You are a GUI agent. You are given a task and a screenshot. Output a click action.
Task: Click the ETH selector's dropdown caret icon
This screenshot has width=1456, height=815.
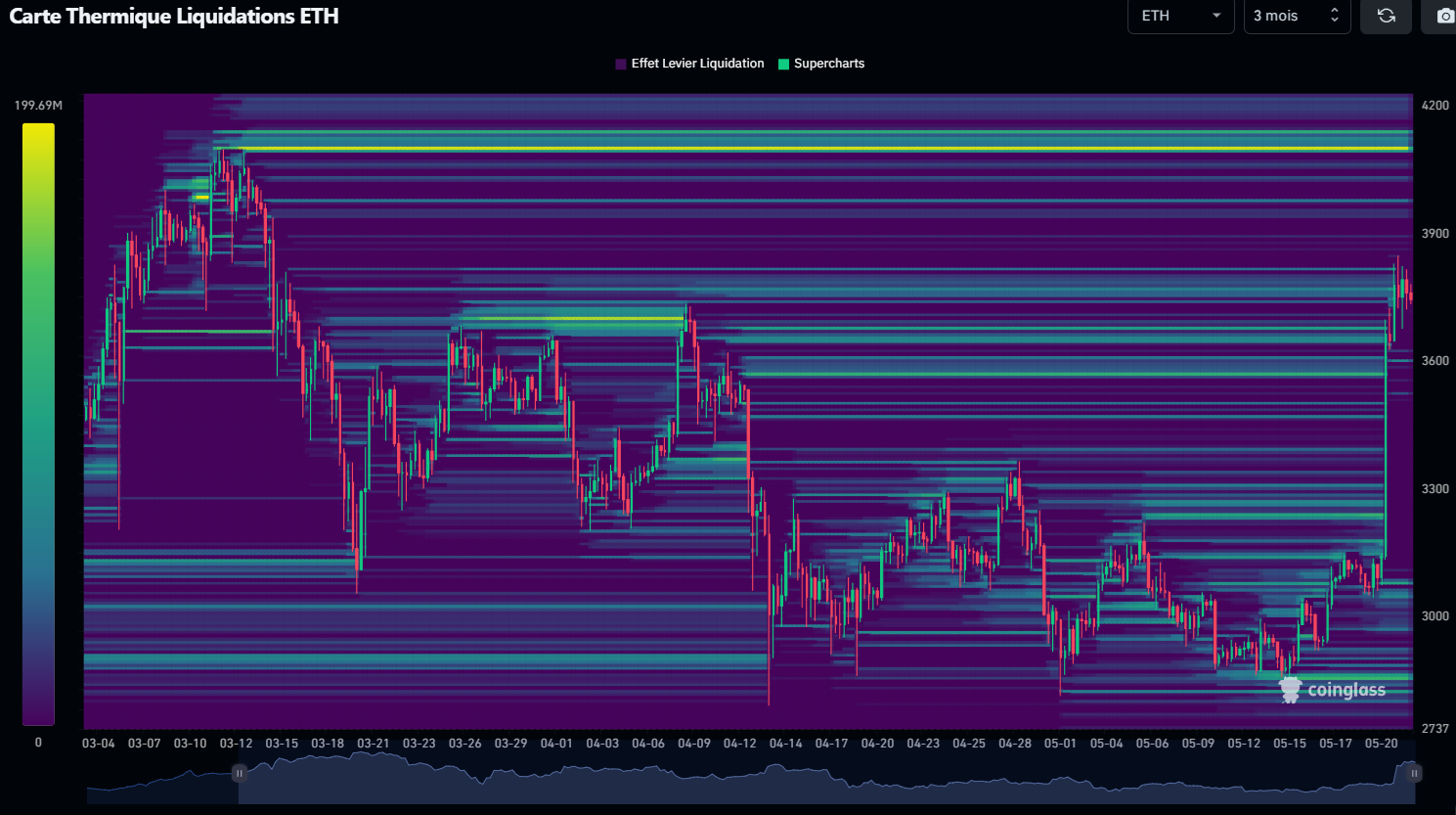click(1216, 16)
